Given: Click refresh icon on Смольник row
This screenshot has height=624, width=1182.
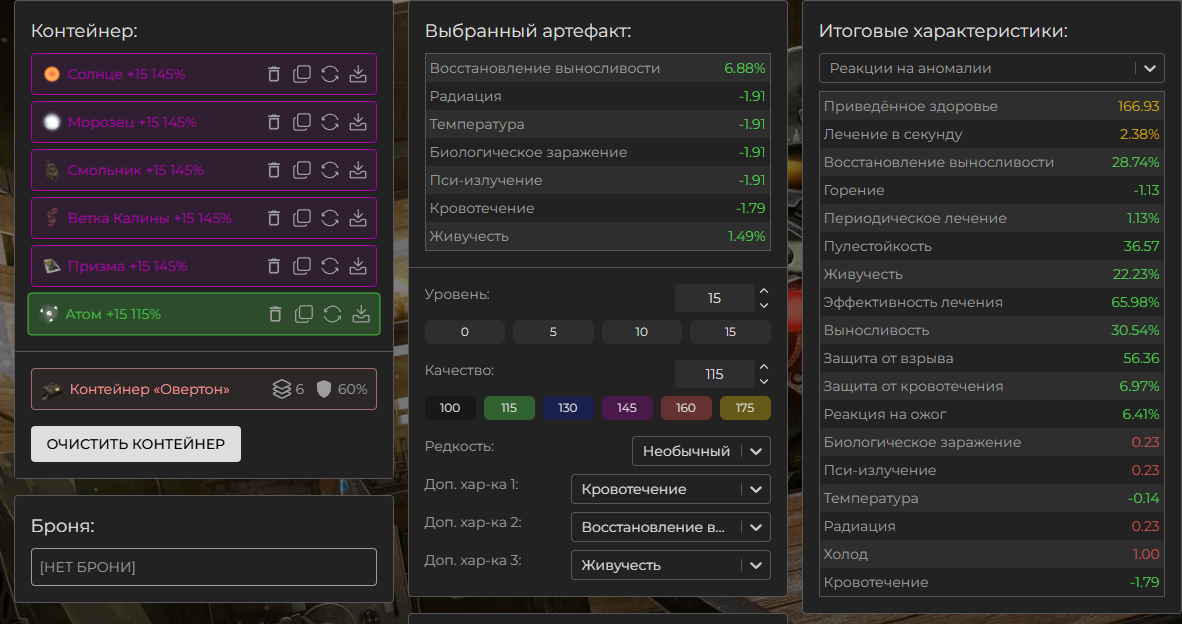Looking at the screenshot, I should coord(329,170).
